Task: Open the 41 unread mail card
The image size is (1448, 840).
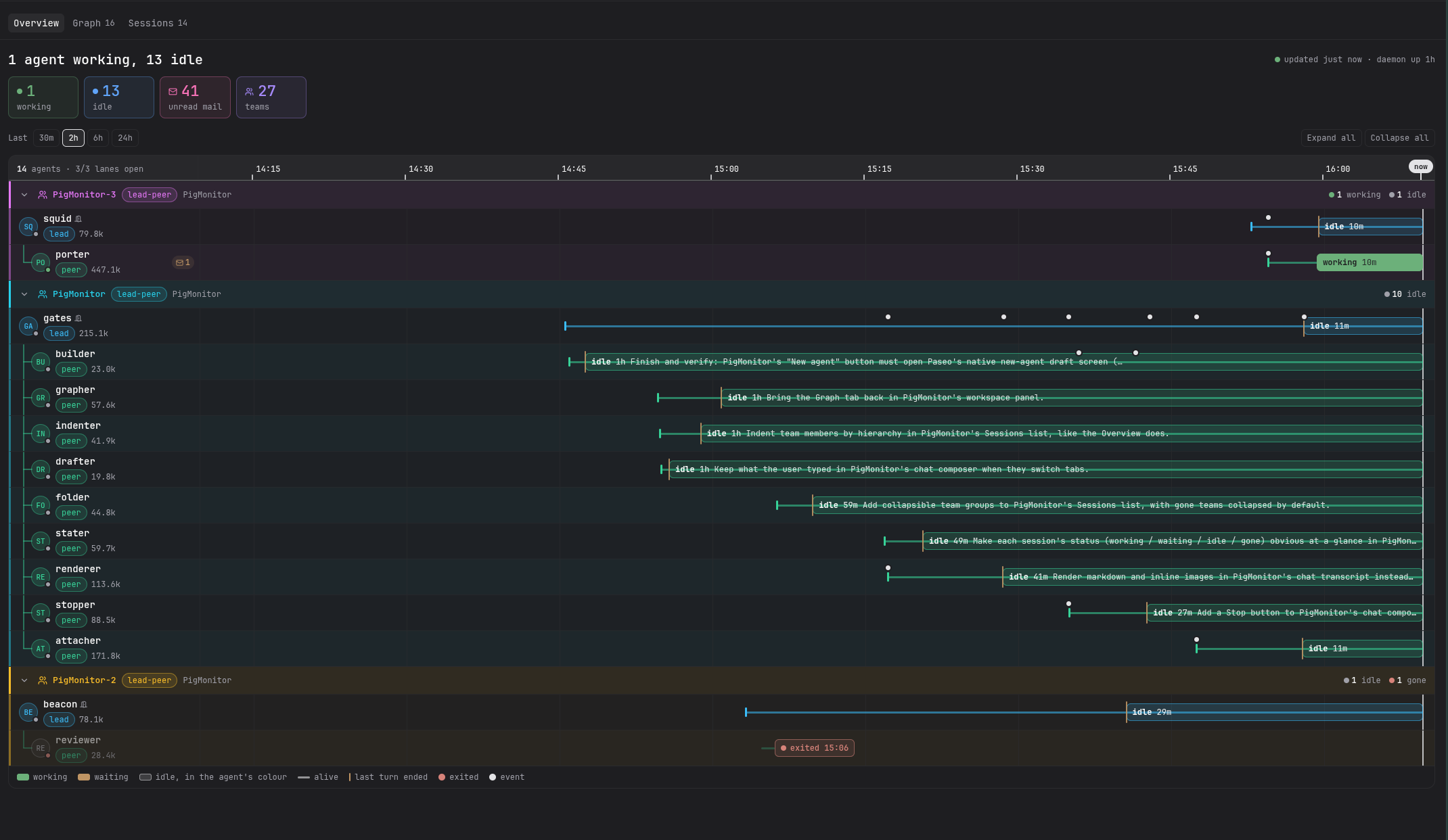Action: 195,97
